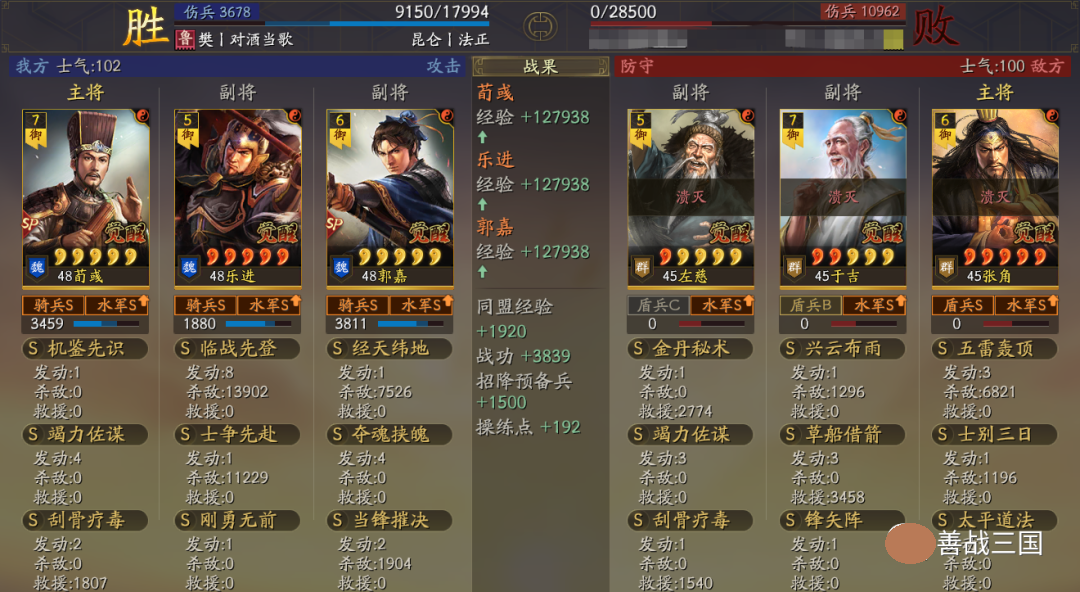Expand the 五雷轰顶 skill details
1080x592 pixels.
[x=995, y=349]
